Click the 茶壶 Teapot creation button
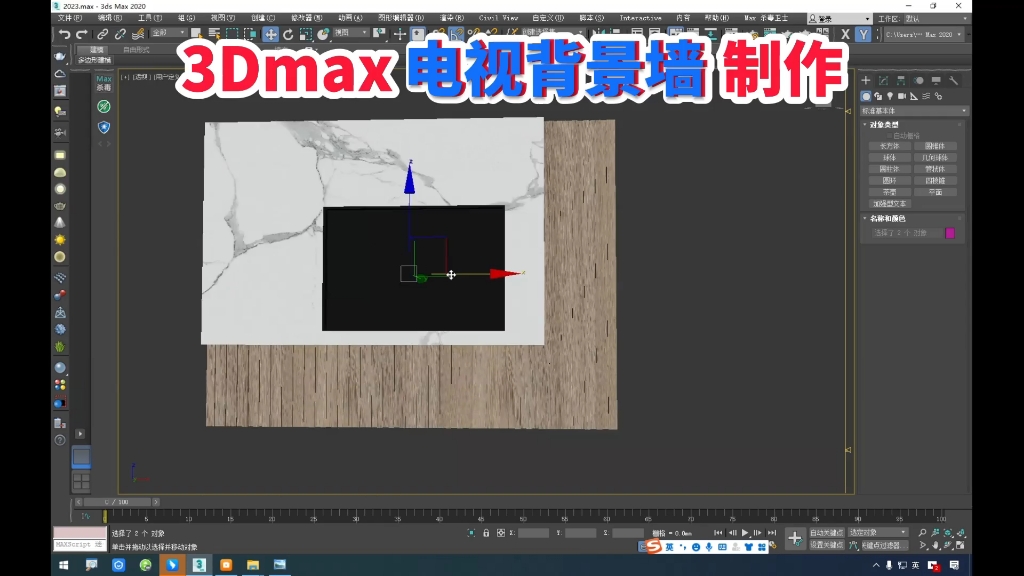 click(888, 191)
